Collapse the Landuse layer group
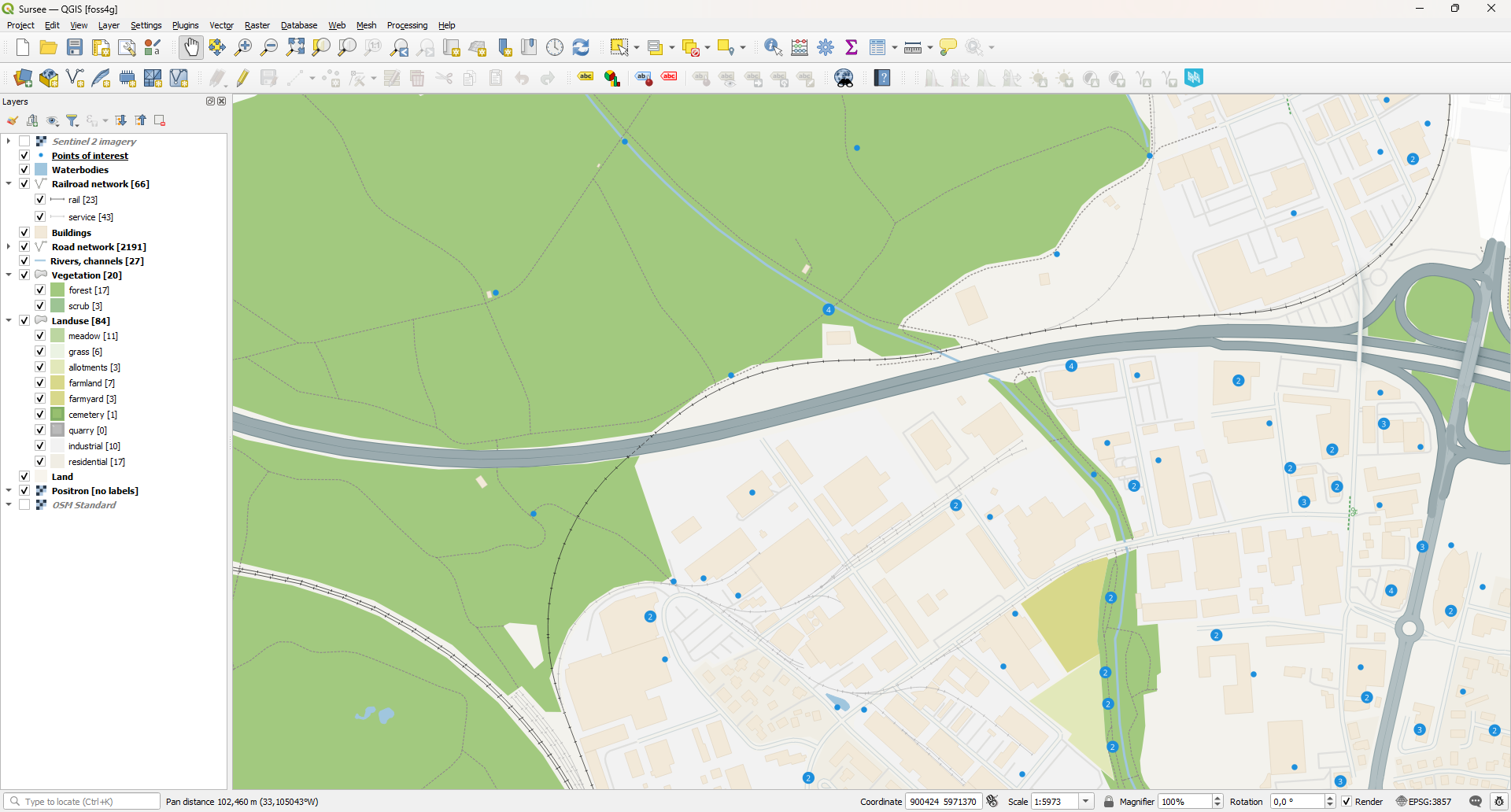 pos(9,321)
